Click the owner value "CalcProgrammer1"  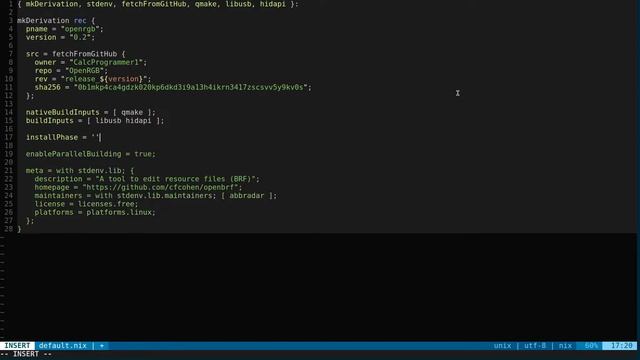(106, 62)
